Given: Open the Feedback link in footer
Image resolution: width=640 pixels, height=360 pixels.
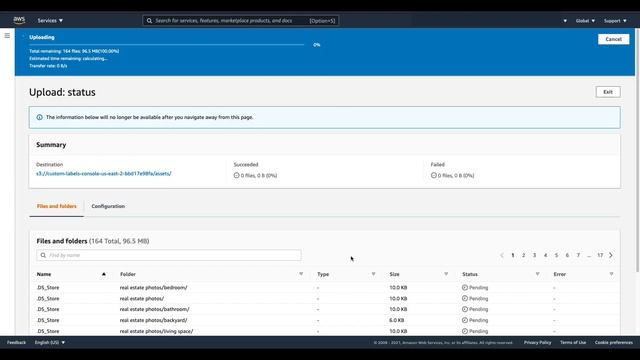Looking at the screenshot, I should click(16, 342).
